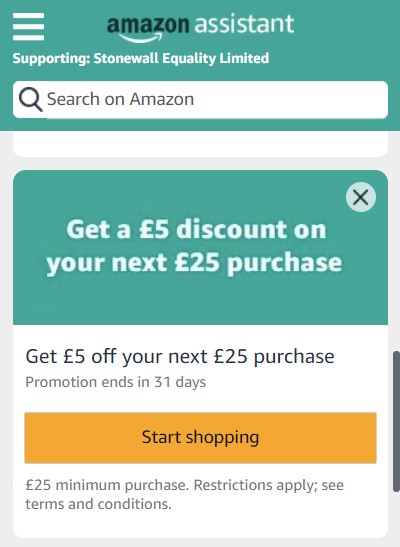The width and height of the screenshot is (400, 547).
Task: Click the Amazon Assistant logo
Action: coord(200,28)
